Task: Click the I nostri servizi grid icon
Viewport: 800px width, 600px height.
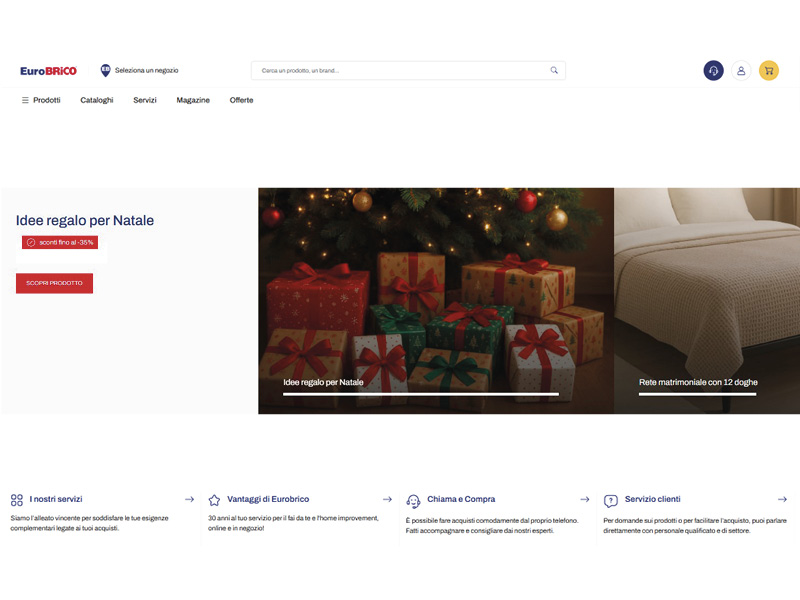Action: (x=17, y=500)
